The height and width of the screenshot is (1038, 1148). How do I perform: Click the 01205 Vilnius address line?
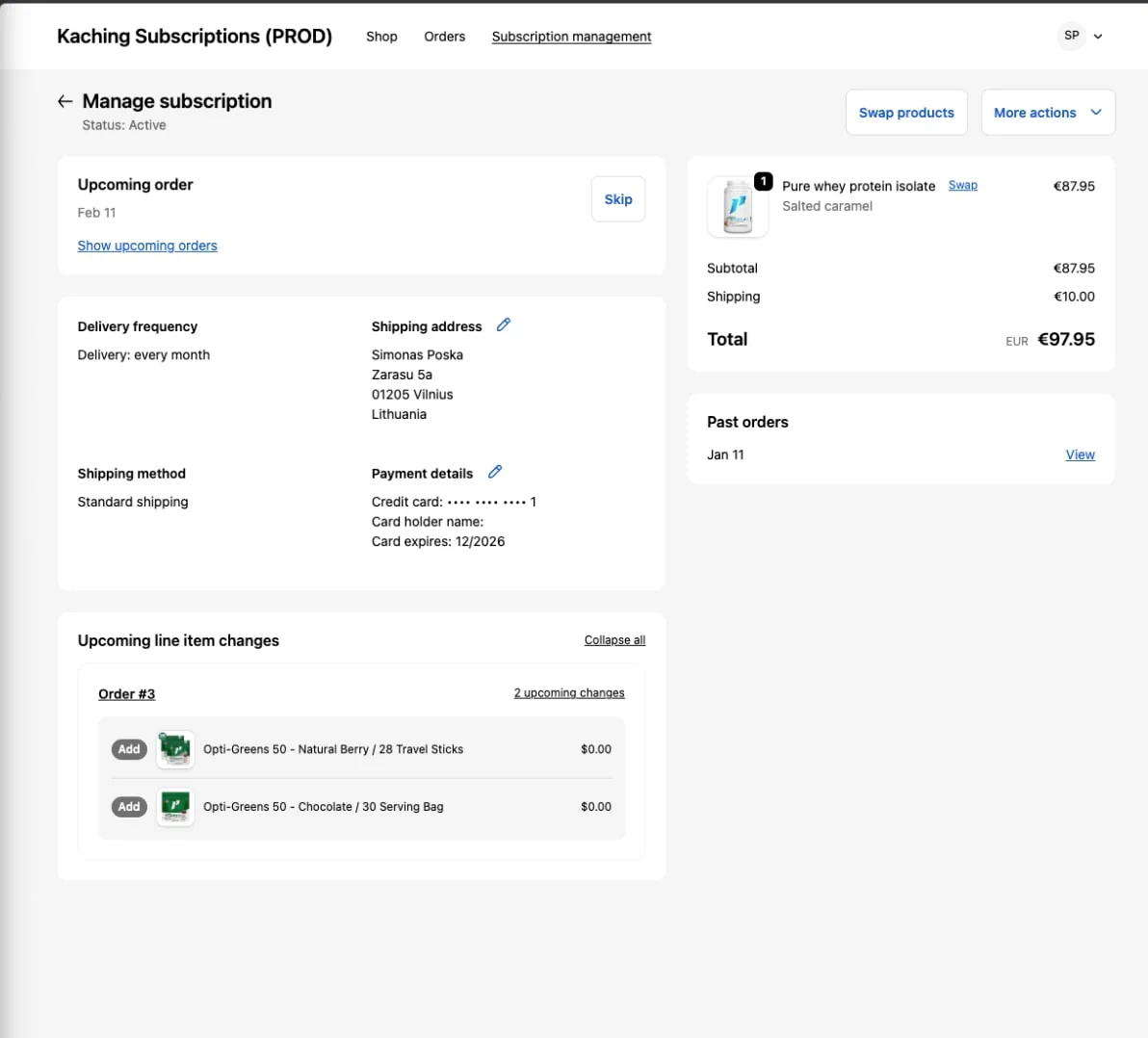point(412,395)
